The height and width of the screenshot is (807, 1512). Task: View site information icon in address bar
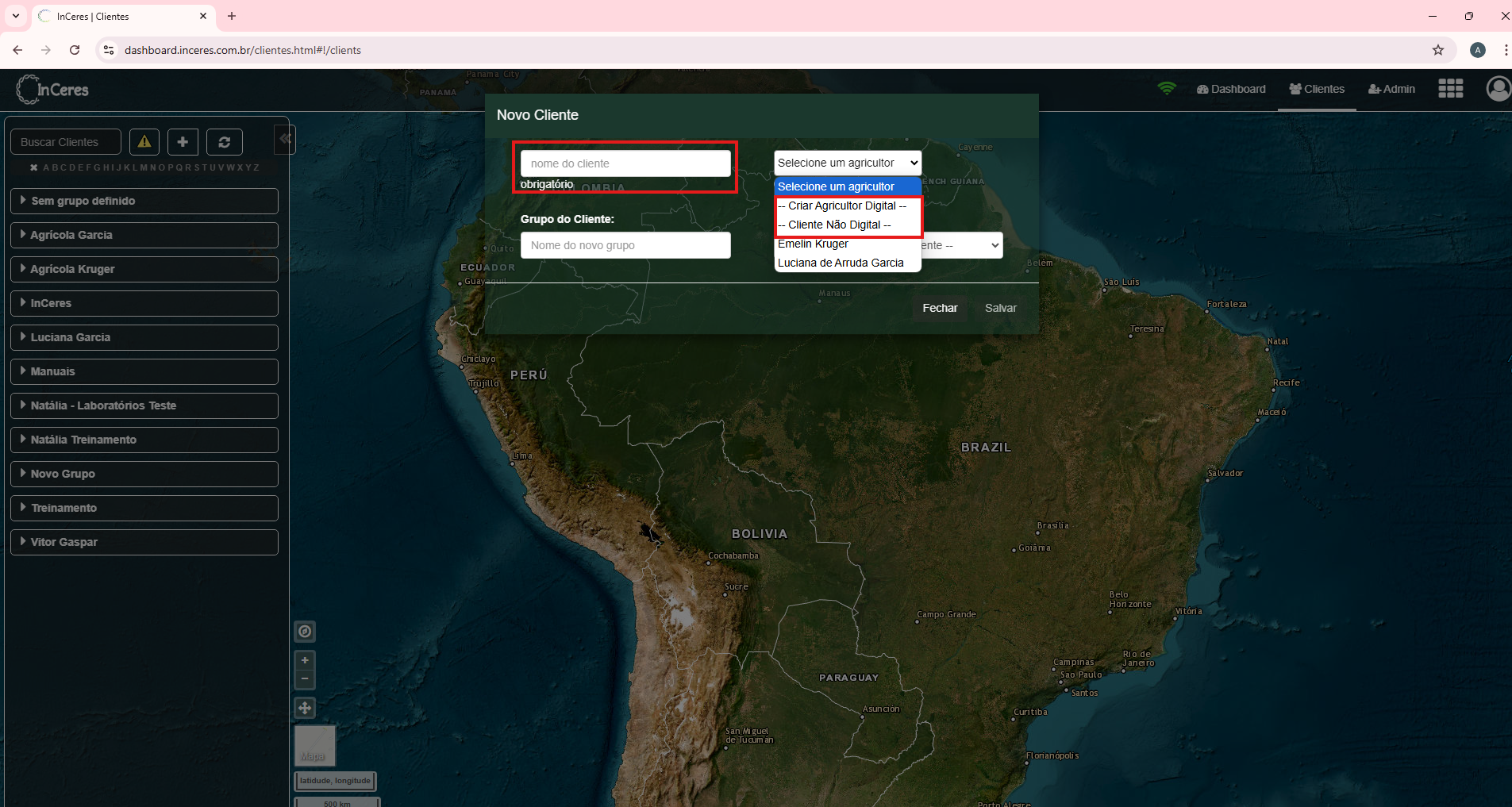pos(109,50)
